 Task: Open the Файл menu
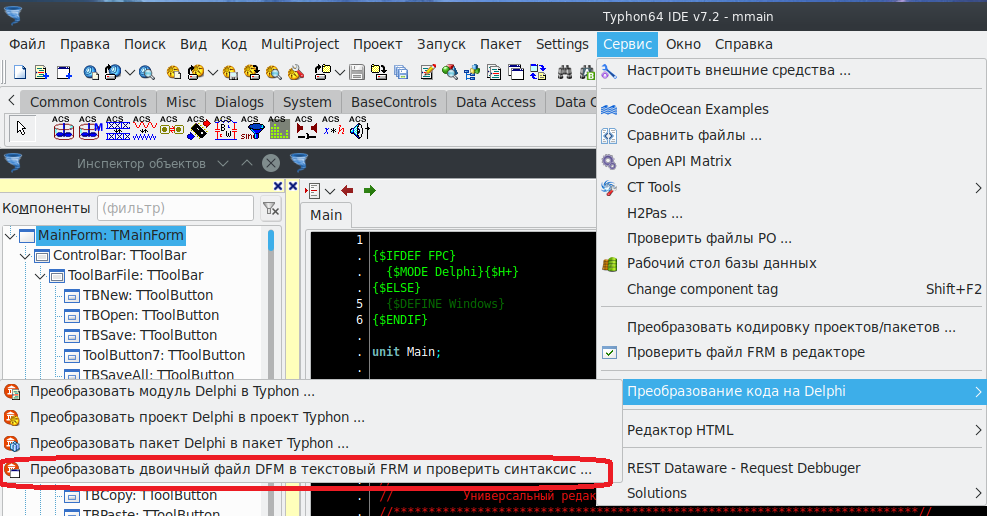coord(27,44)
